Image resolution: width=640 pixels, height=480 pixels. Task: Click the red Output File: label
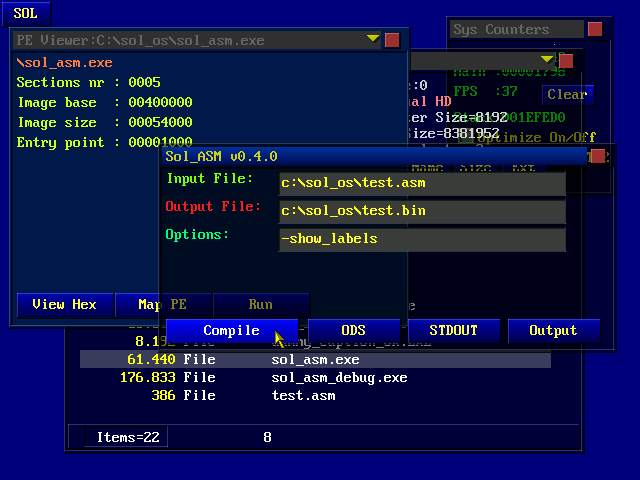213,207
